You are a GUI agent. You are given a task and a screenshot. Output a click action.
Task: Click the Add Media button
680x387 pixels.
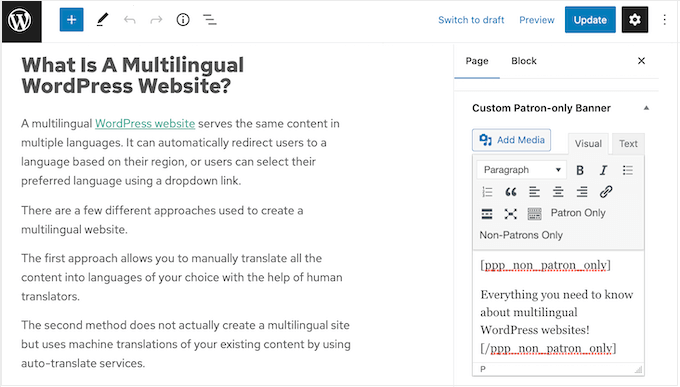pyautogui.click(x=511, y=140)
